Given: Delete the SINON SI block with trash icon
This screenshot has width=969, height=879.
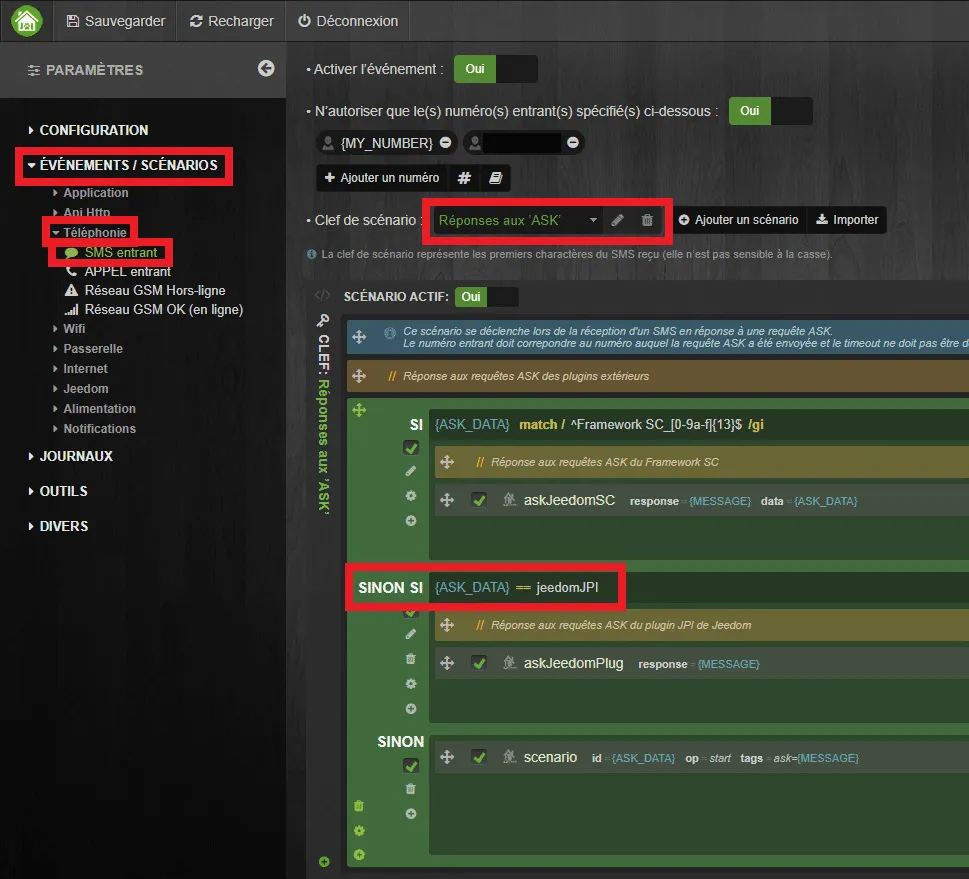Looking at the screenshot, I should point(410,659).
